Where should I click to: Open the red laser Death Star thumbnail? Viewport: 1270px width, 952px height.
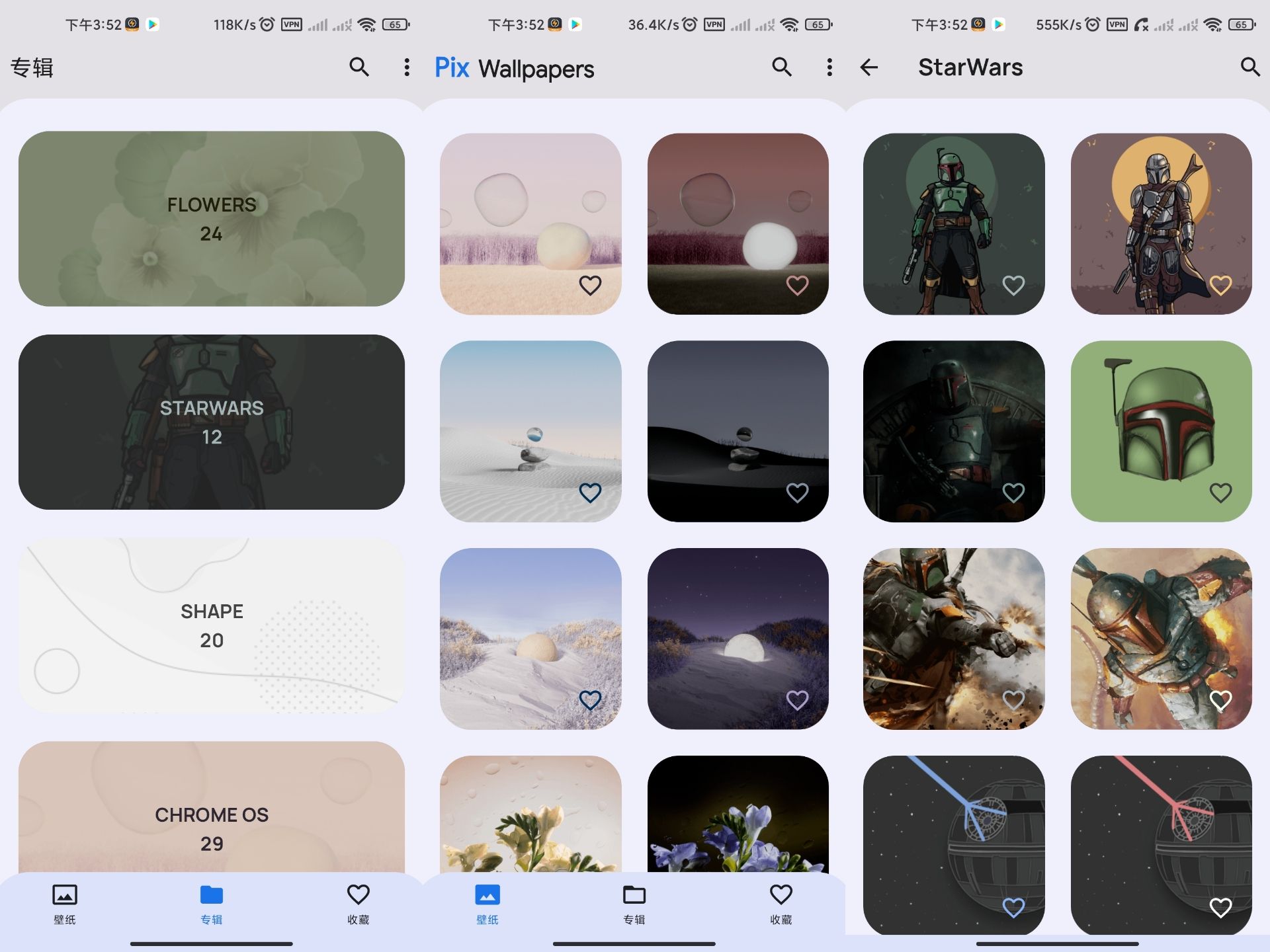click(x=1162, y=845)
